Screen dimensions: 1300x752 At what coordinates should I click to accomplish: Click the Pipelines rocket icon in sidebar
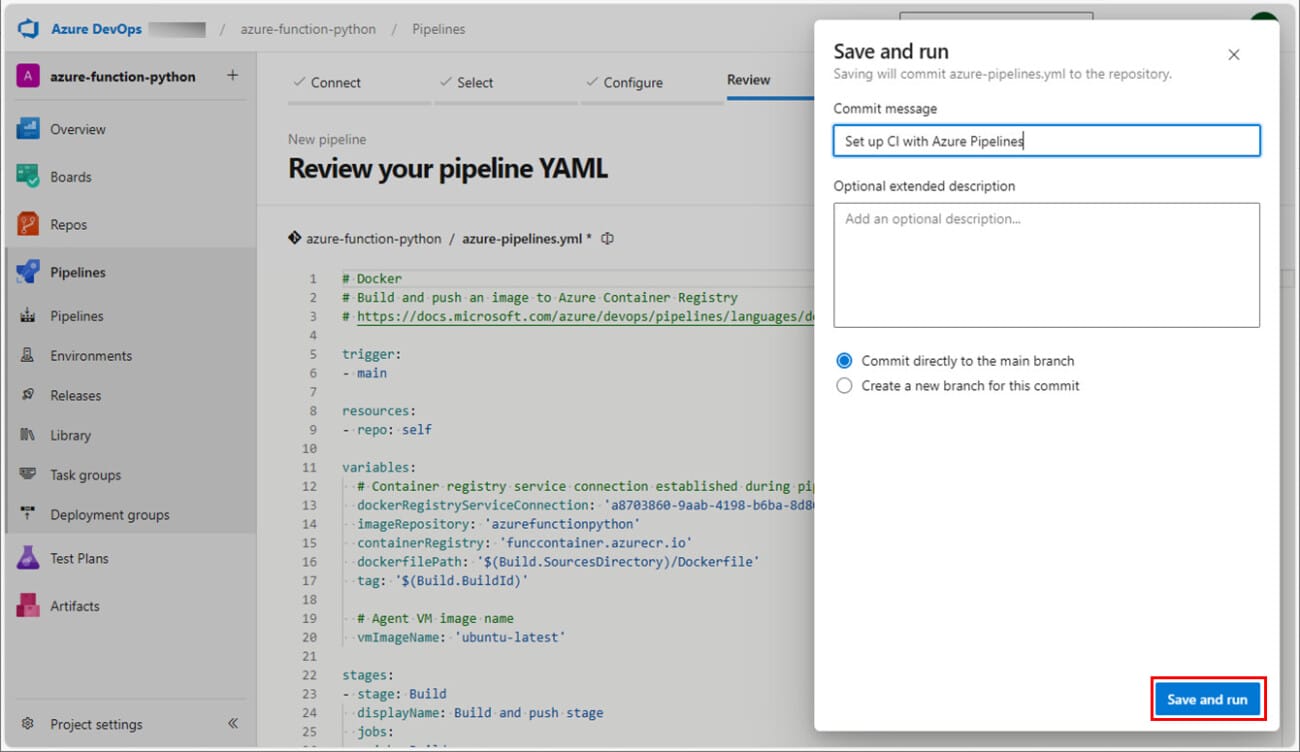[28, 272]
